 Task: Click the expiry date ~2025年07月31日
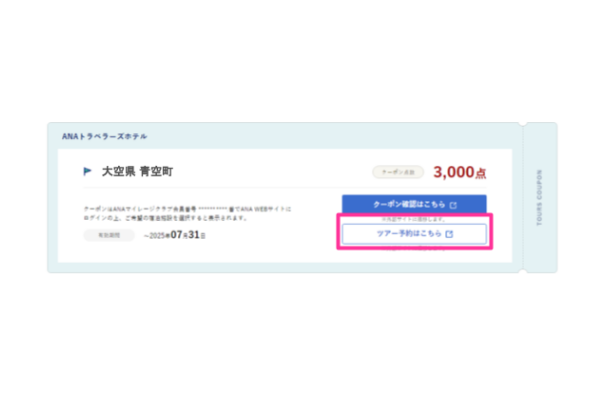(x=175, y=235)
